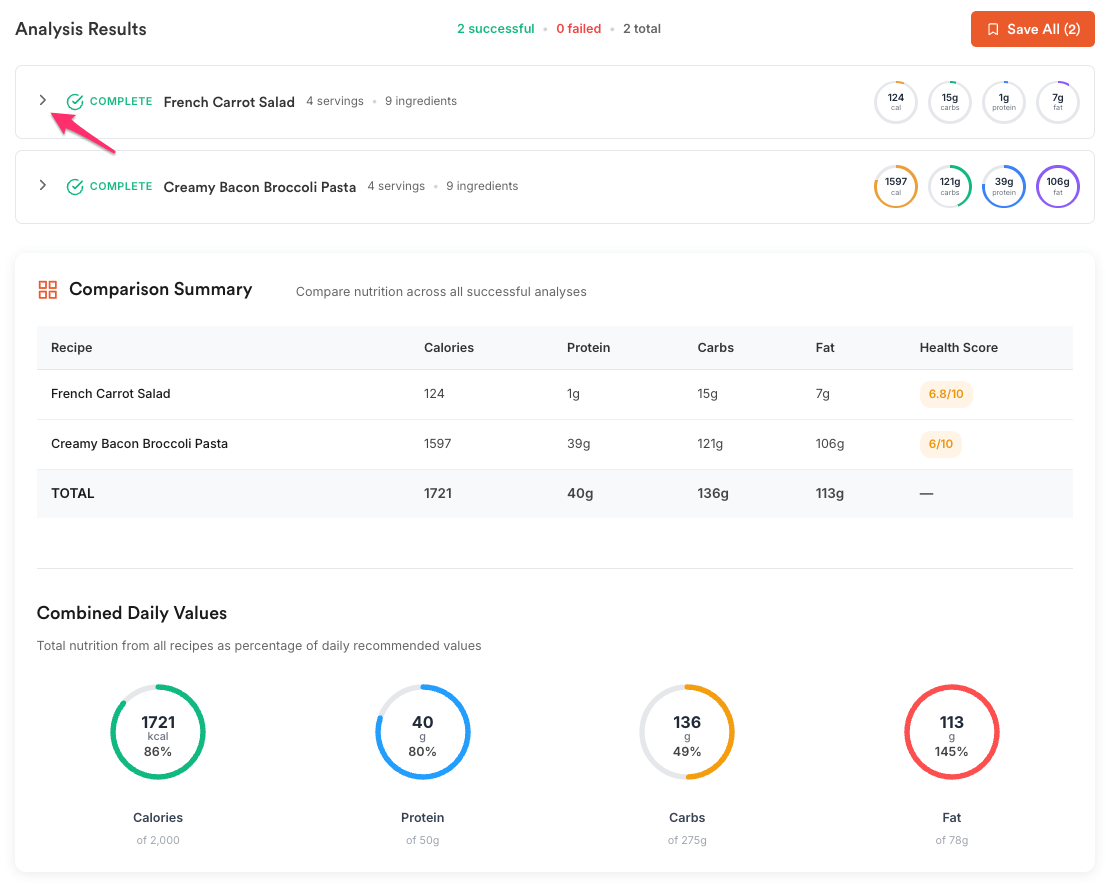The height and width of the screenshot is (886, 1106).
Task: Click the 1721 kcal combined calories gauge
Action: (x=158, y=732)
